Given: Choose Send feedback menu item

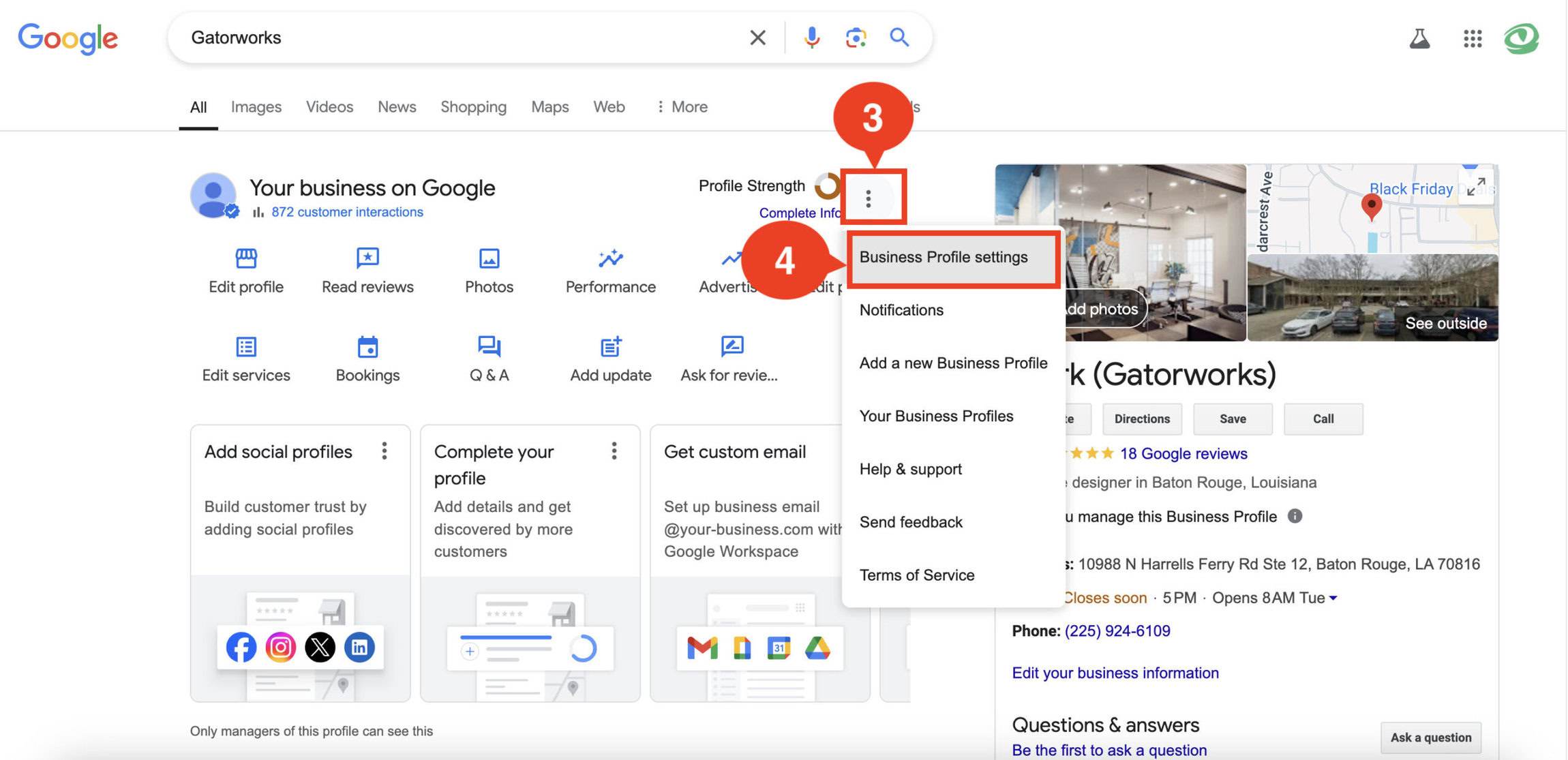Looking at the screenshot, I should click(x=953, y=522).
